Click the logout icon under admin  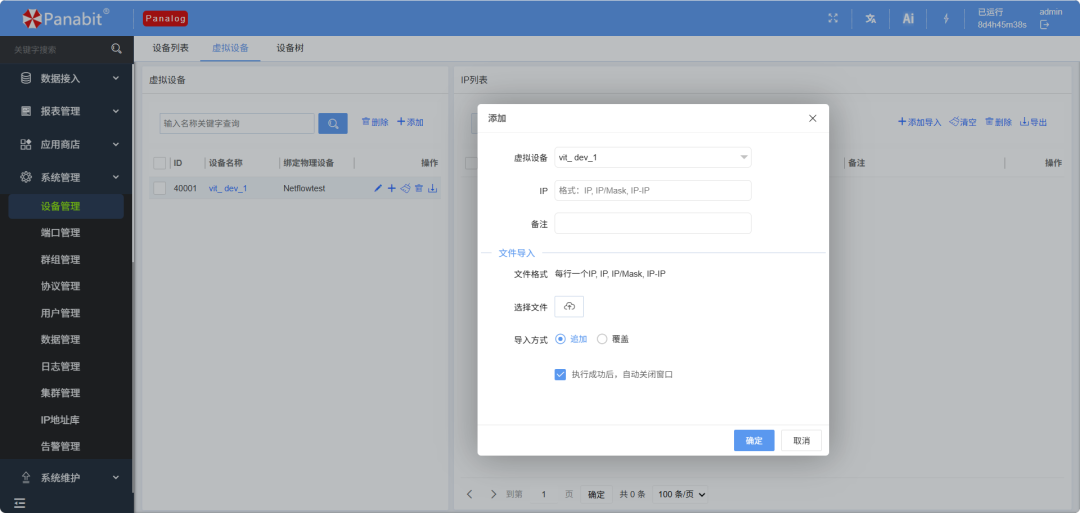pos(1045,25)
